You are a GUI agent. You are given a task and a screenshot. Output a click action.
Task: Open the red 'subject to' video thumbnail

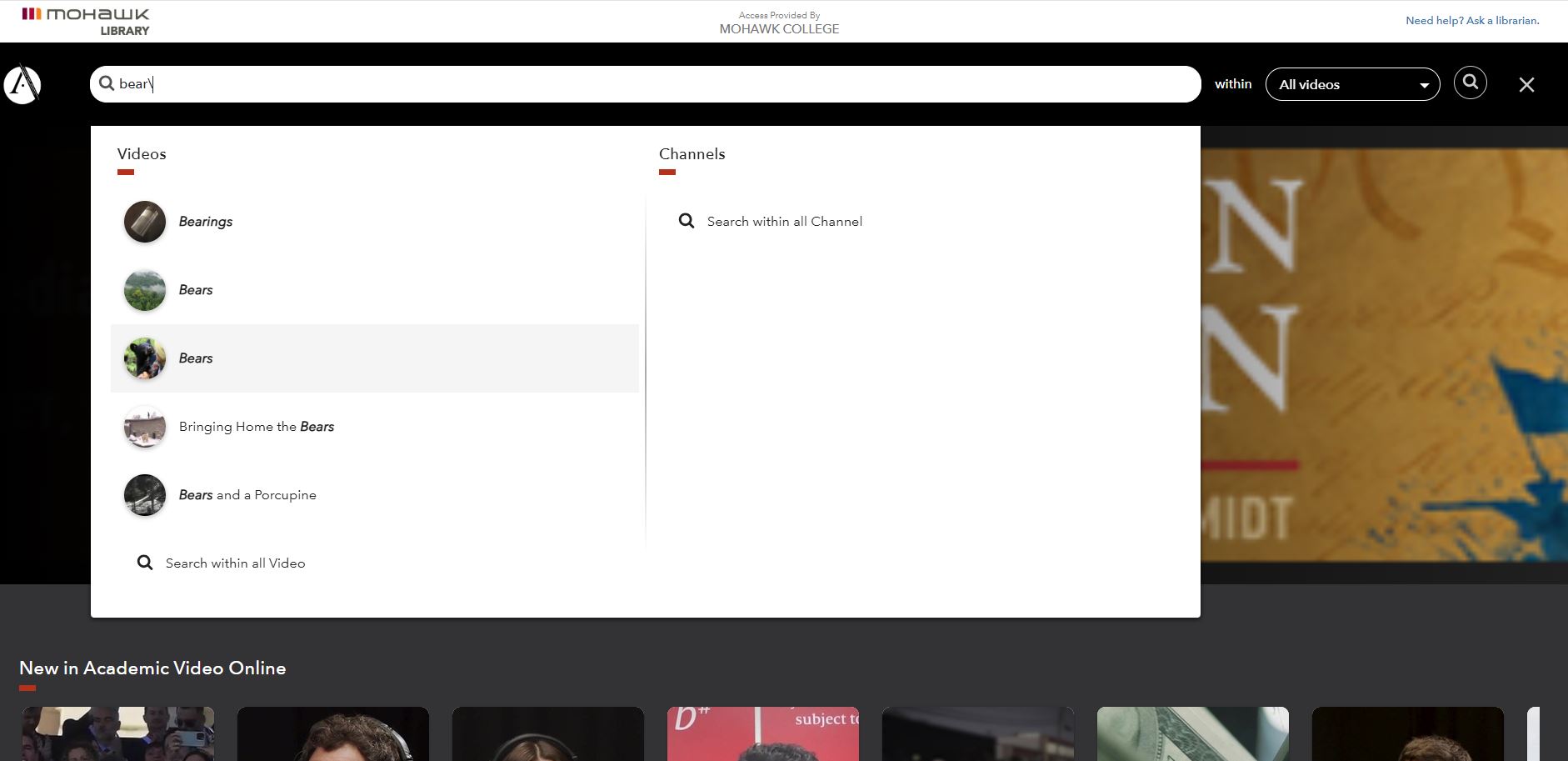tap(762, 733)
